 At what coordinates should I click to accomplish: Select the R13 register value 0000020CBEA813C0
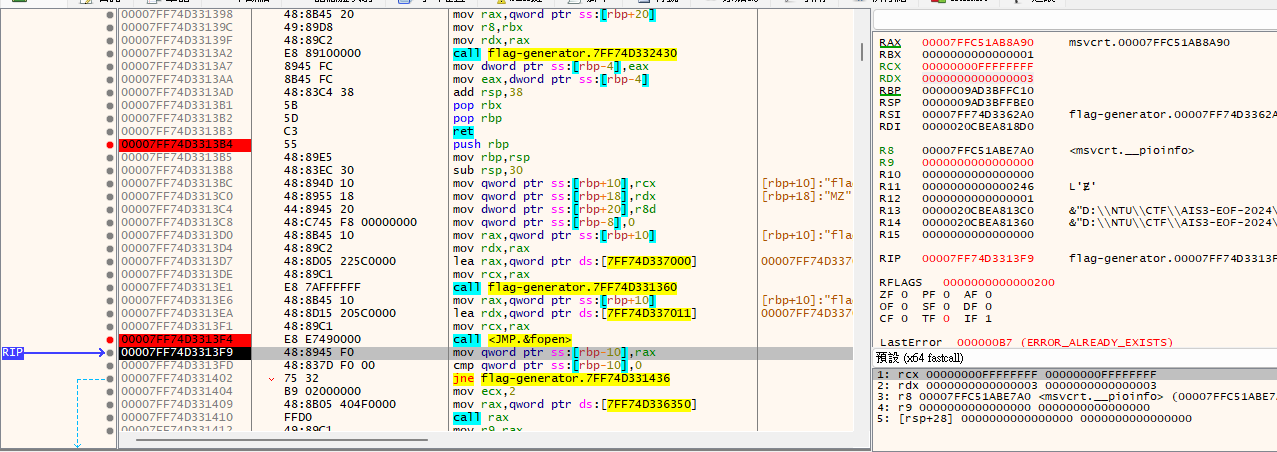click(x=978, y=210)
